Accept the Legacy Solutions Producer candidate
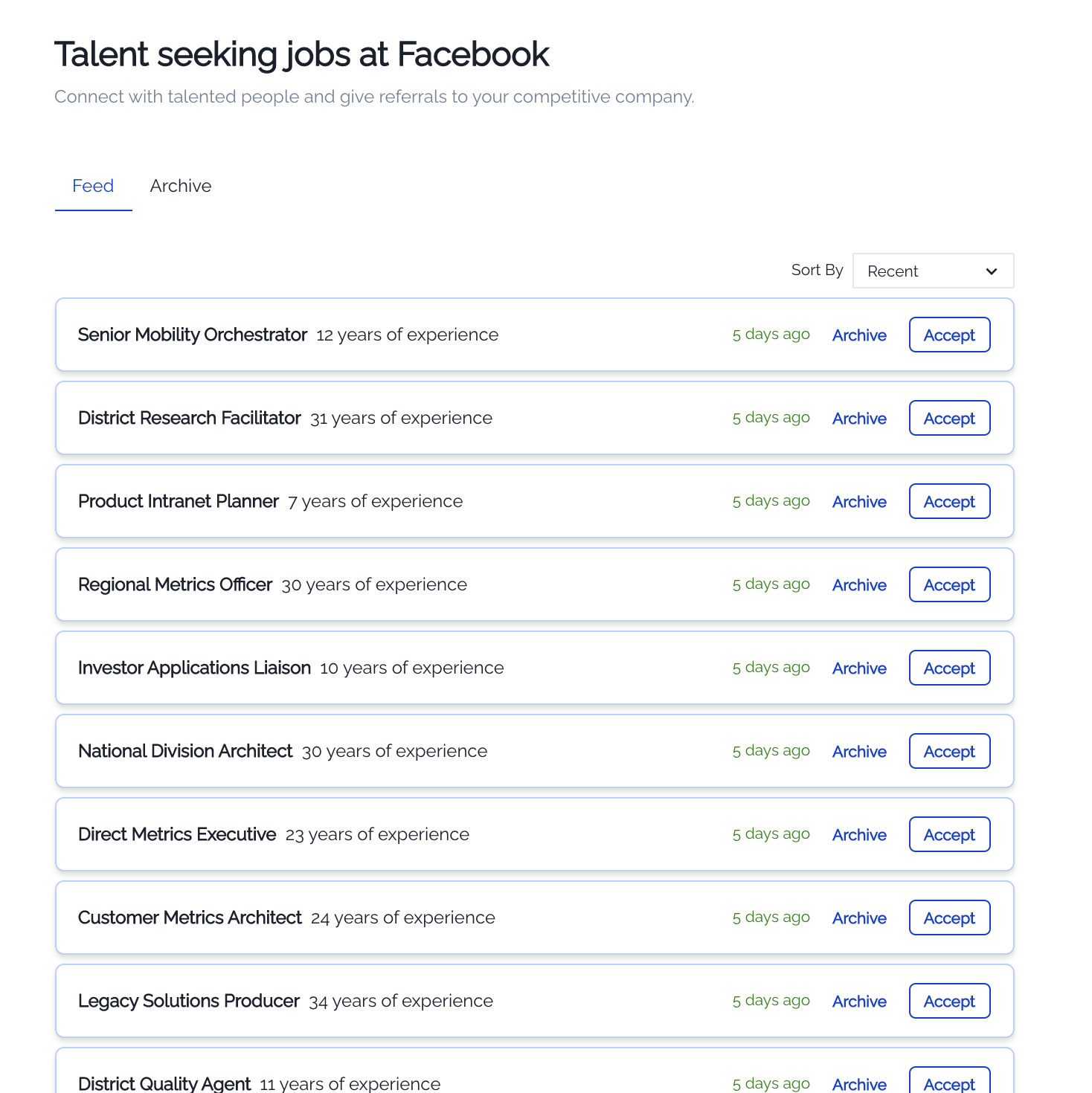The height and width of the screenshot is (1093, 1092). (x=949, y=1001)
